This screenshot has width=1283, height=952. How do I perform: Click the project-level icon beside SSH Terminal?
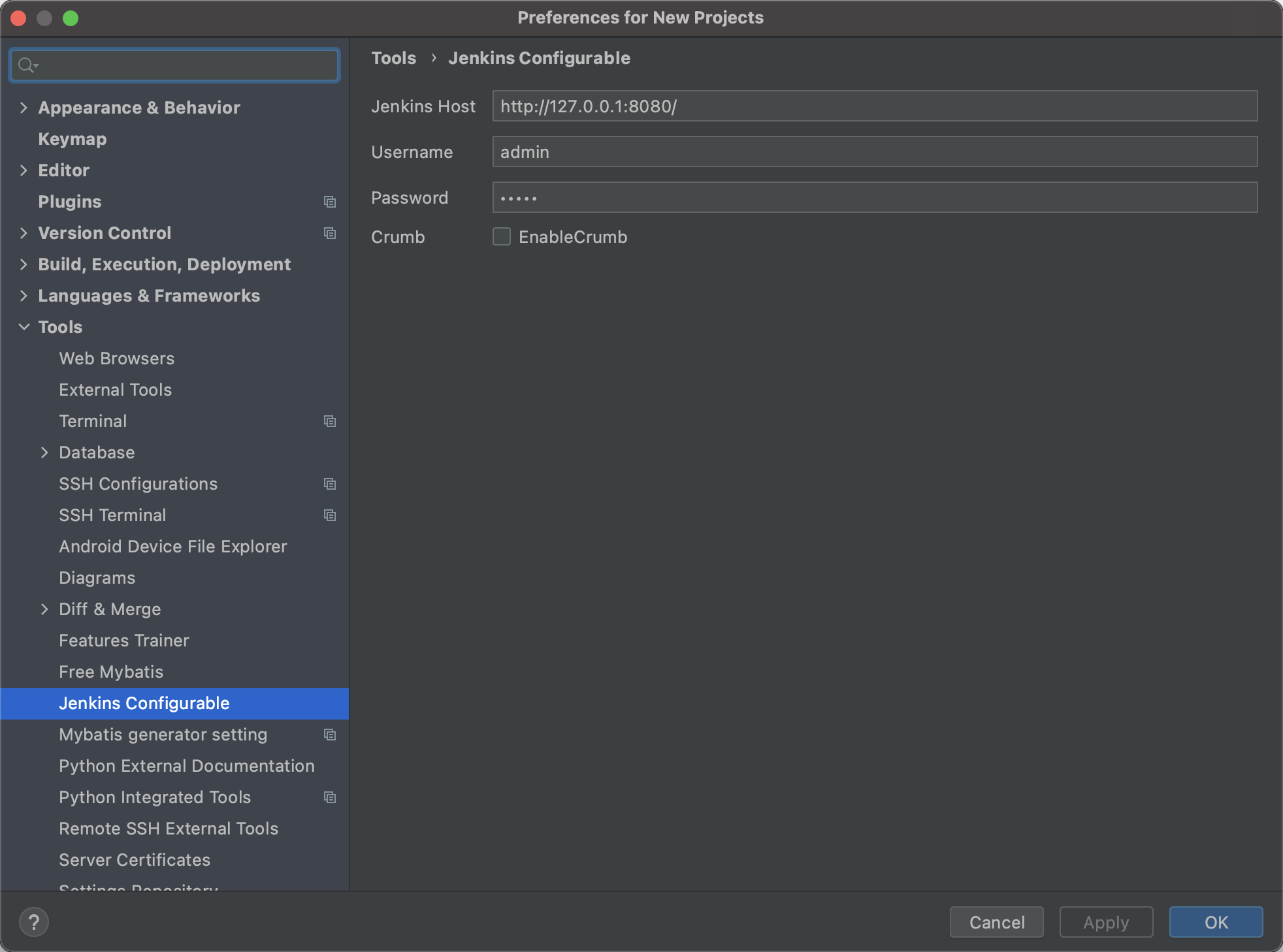pyautogui.click(x=330, y=515)
